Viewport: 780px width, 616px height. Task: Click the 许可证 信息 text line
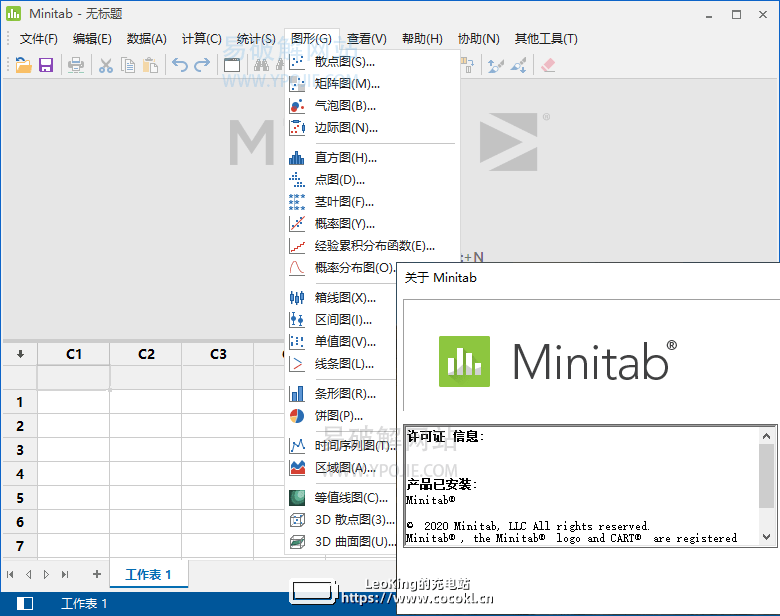445,436
